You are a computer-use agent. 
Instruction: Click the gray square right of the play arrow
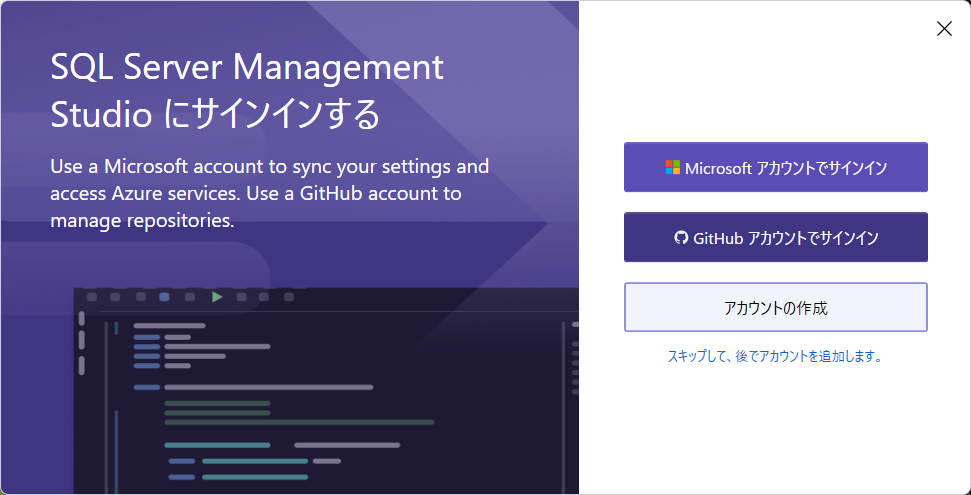click(x=241, y=297)
